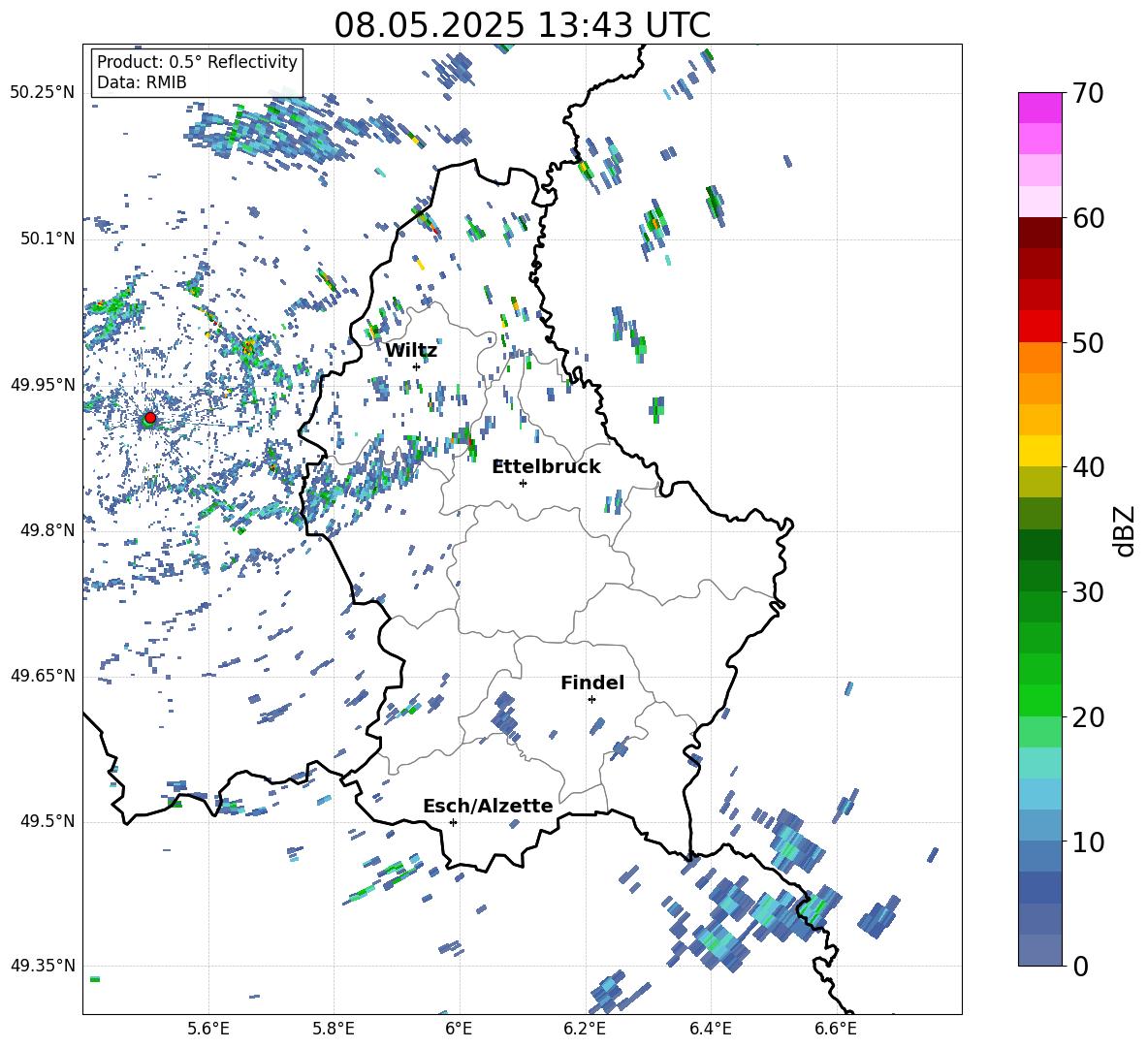Click the Esch/Alzette city label
Viewport: 1148px width, 1048px height.
(489, 806)
